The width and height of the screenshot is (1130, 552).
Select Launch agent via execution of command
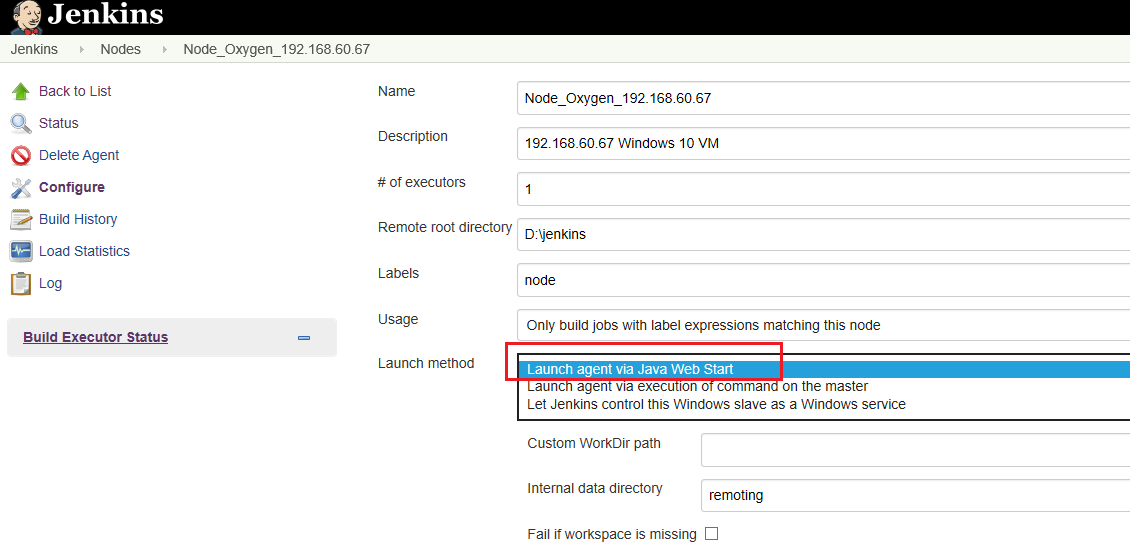pyautogui.click(x=824, y=387)
